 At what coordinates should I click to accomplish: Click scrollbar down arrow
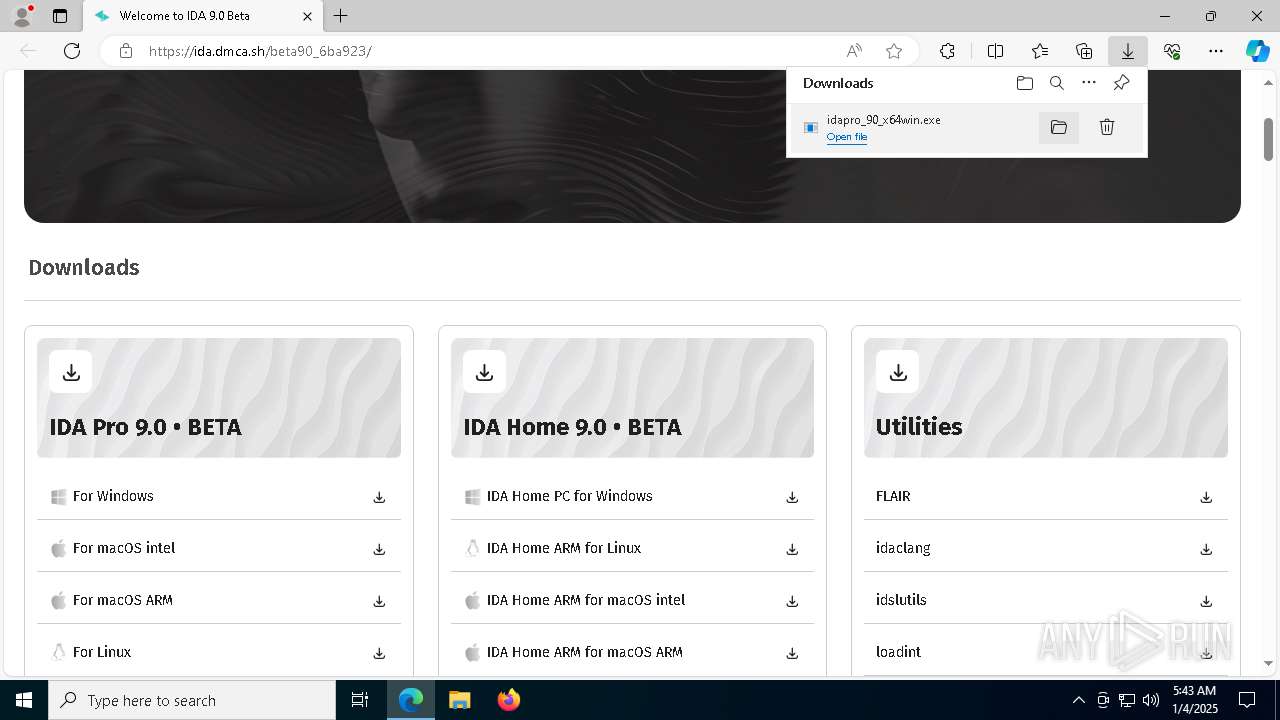click(x=1268, y=663)
